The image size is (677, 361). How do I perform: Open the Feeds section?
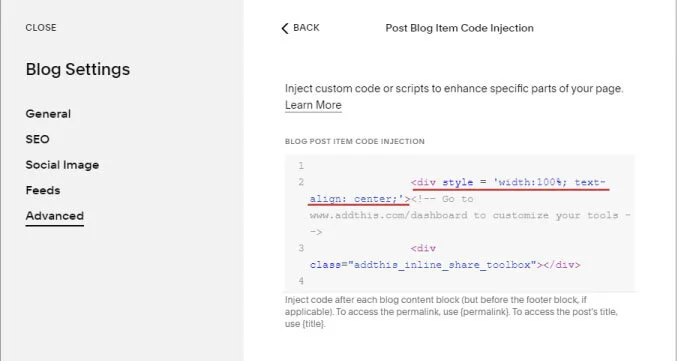coord(43,190)
